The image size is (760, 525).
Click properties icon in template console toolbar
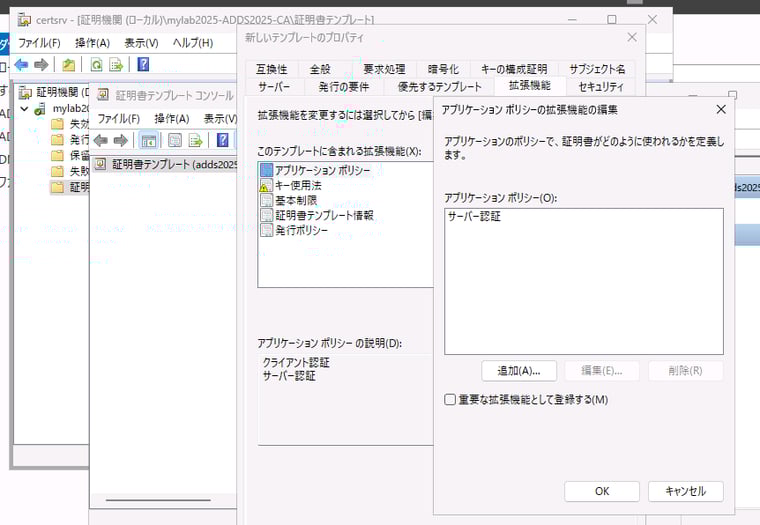174,141
